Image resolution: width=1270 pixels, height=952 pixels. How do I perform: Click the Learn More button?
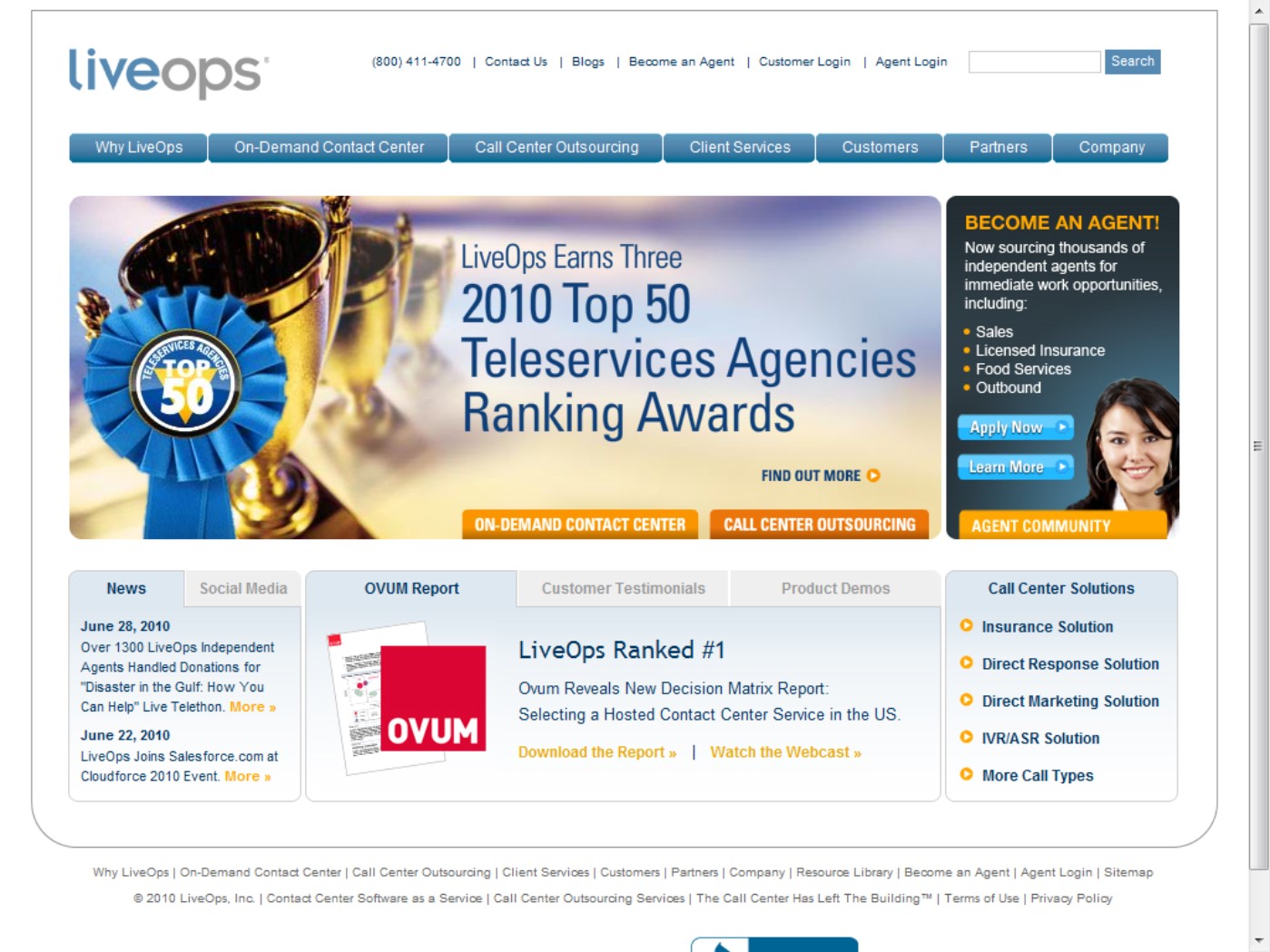1016,467
